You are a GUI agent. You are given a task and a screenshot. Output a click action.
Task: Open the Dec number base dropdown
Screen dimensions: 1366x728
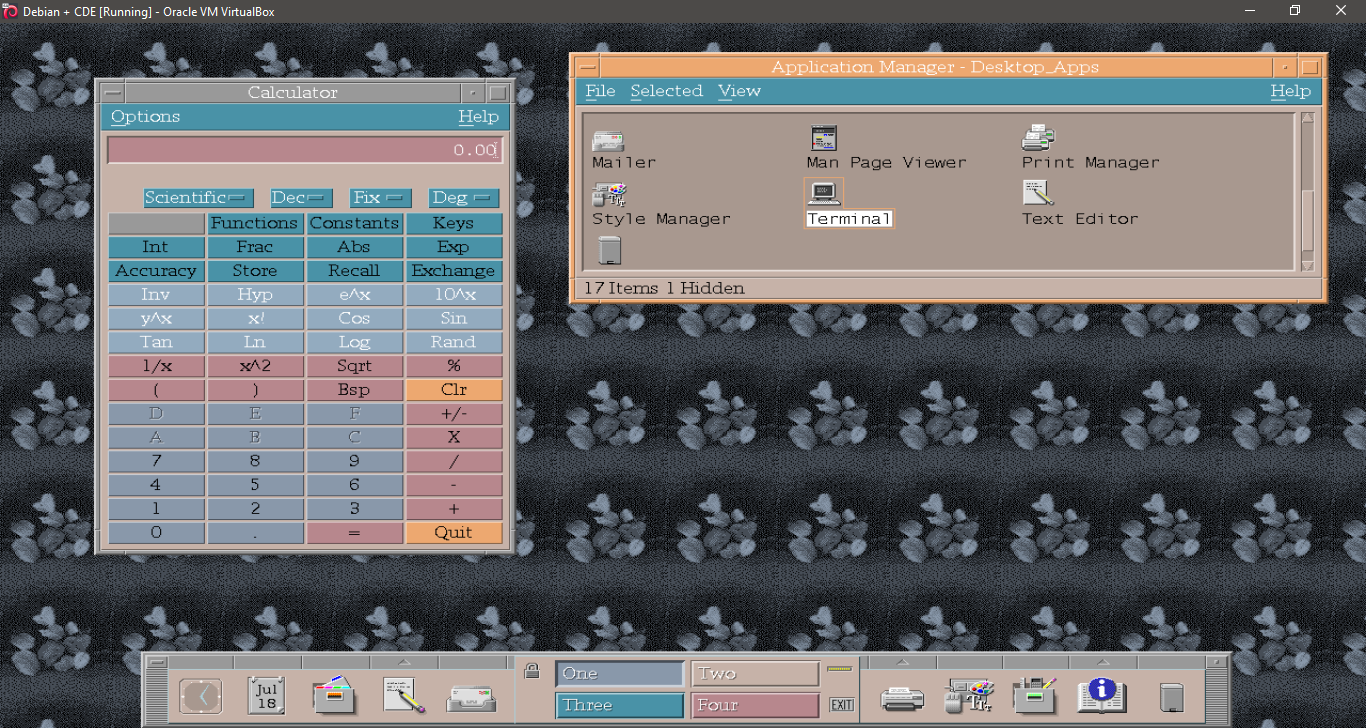coord(301,198)
